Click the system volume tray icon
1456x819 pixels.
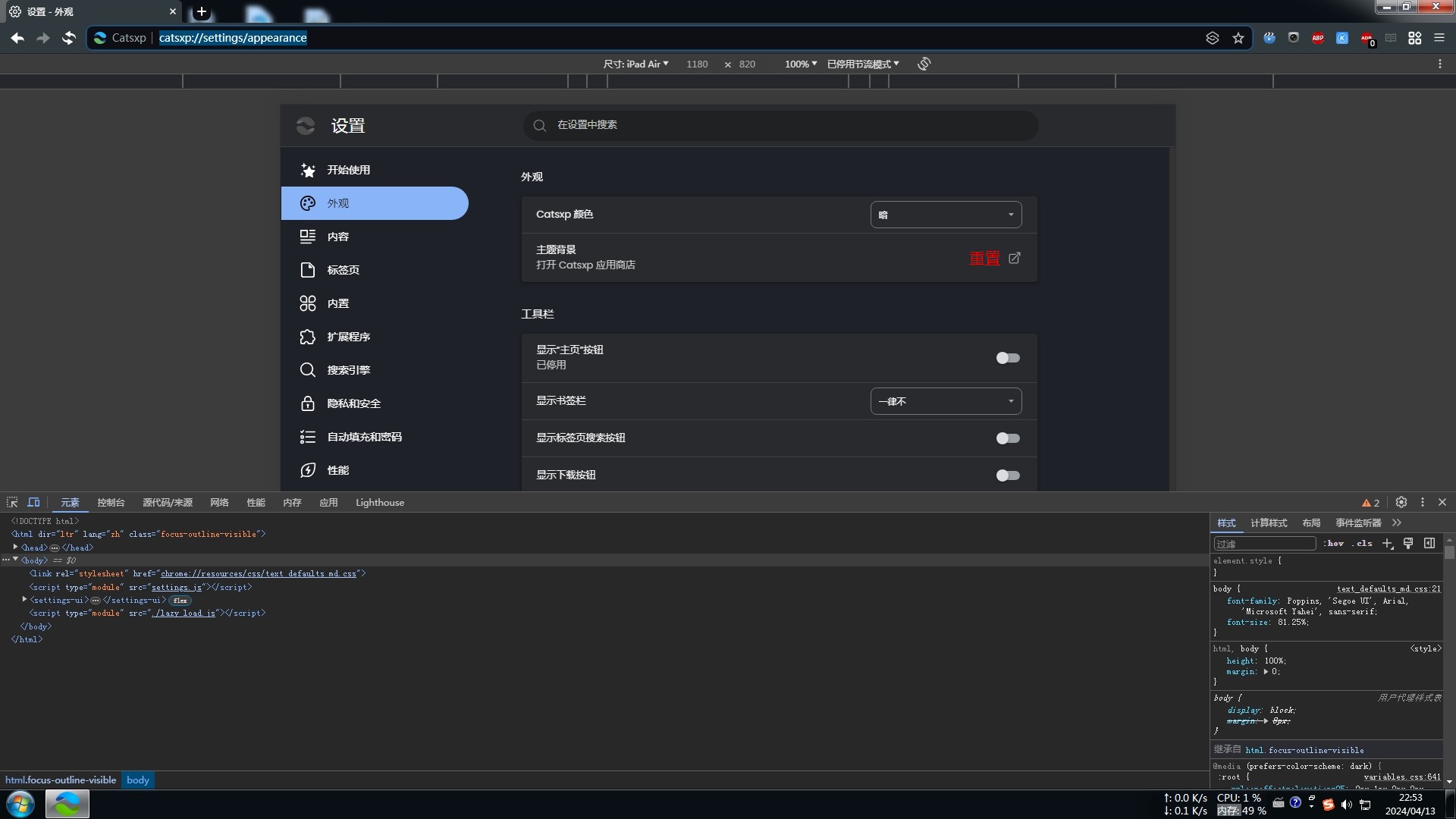1347,805
